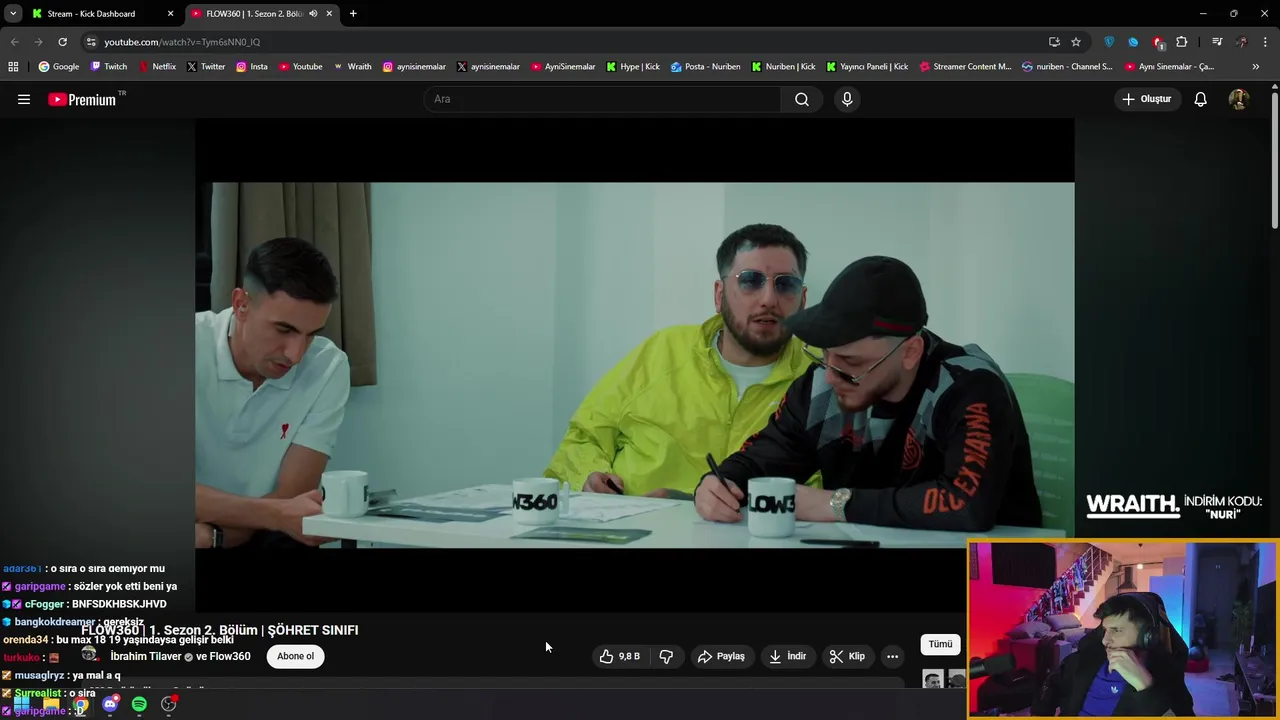The height and width of the screenshot is (720, 1280).
Task: Open the YouTube account avatar menu
Action: click(1238, 99)
